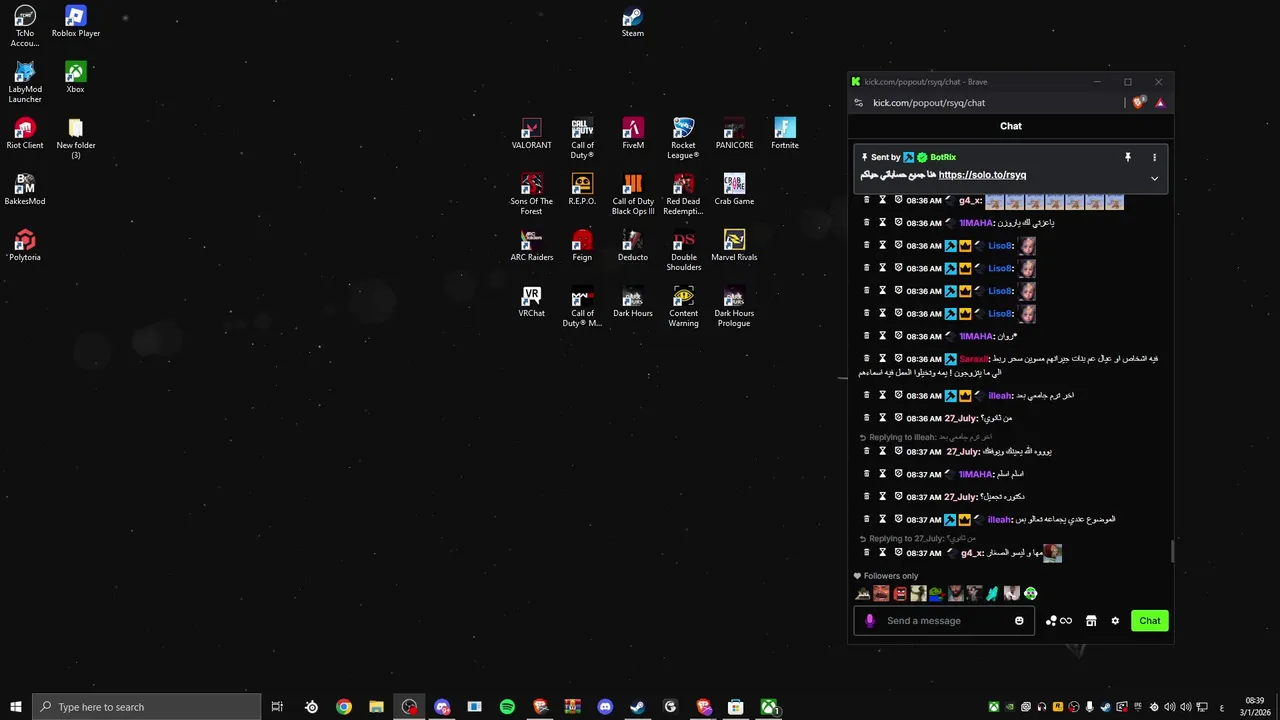Select the R.E.P.O. desktop icon
1280x720 pixels.
click(582, 190)
